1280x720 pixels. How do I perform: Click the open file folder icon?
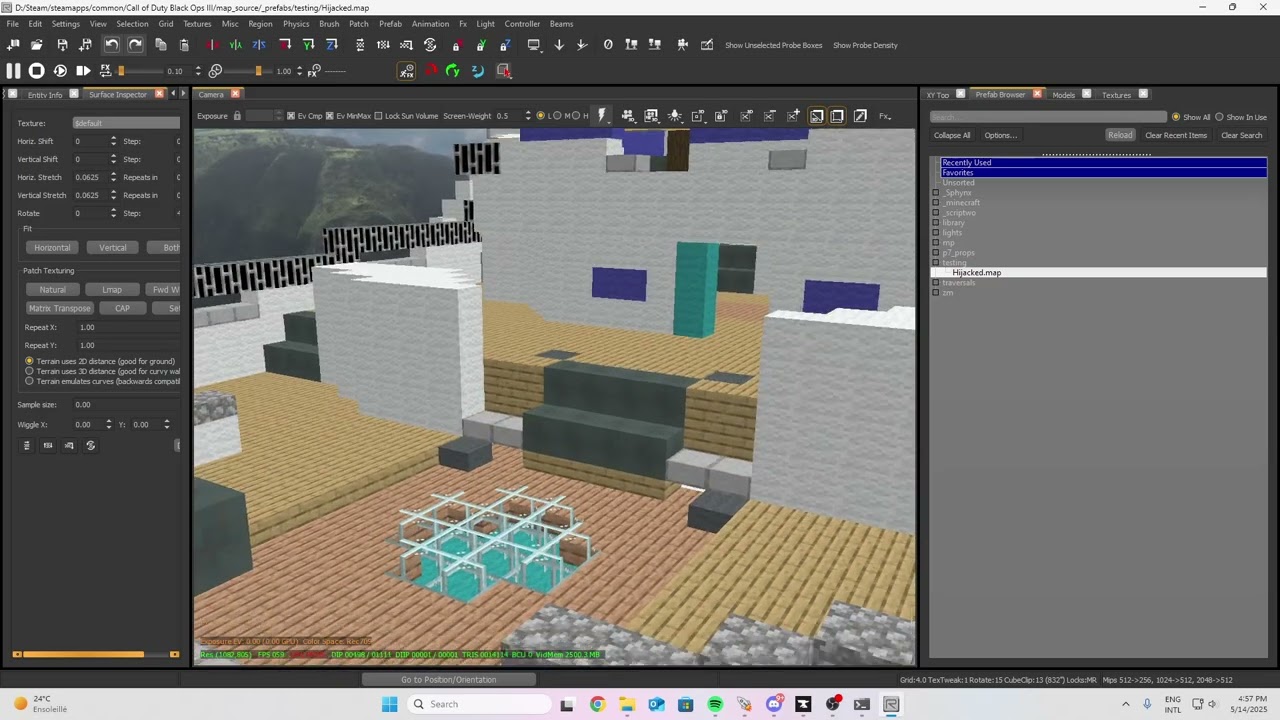tap(37, 45)
